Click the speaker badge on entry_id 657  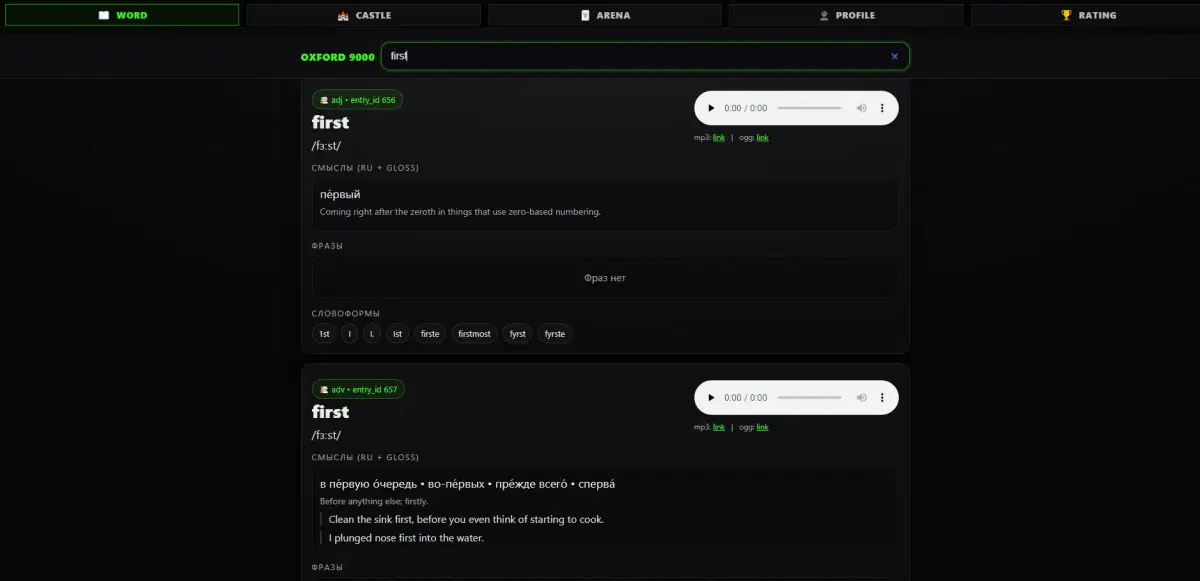(323, 390)
